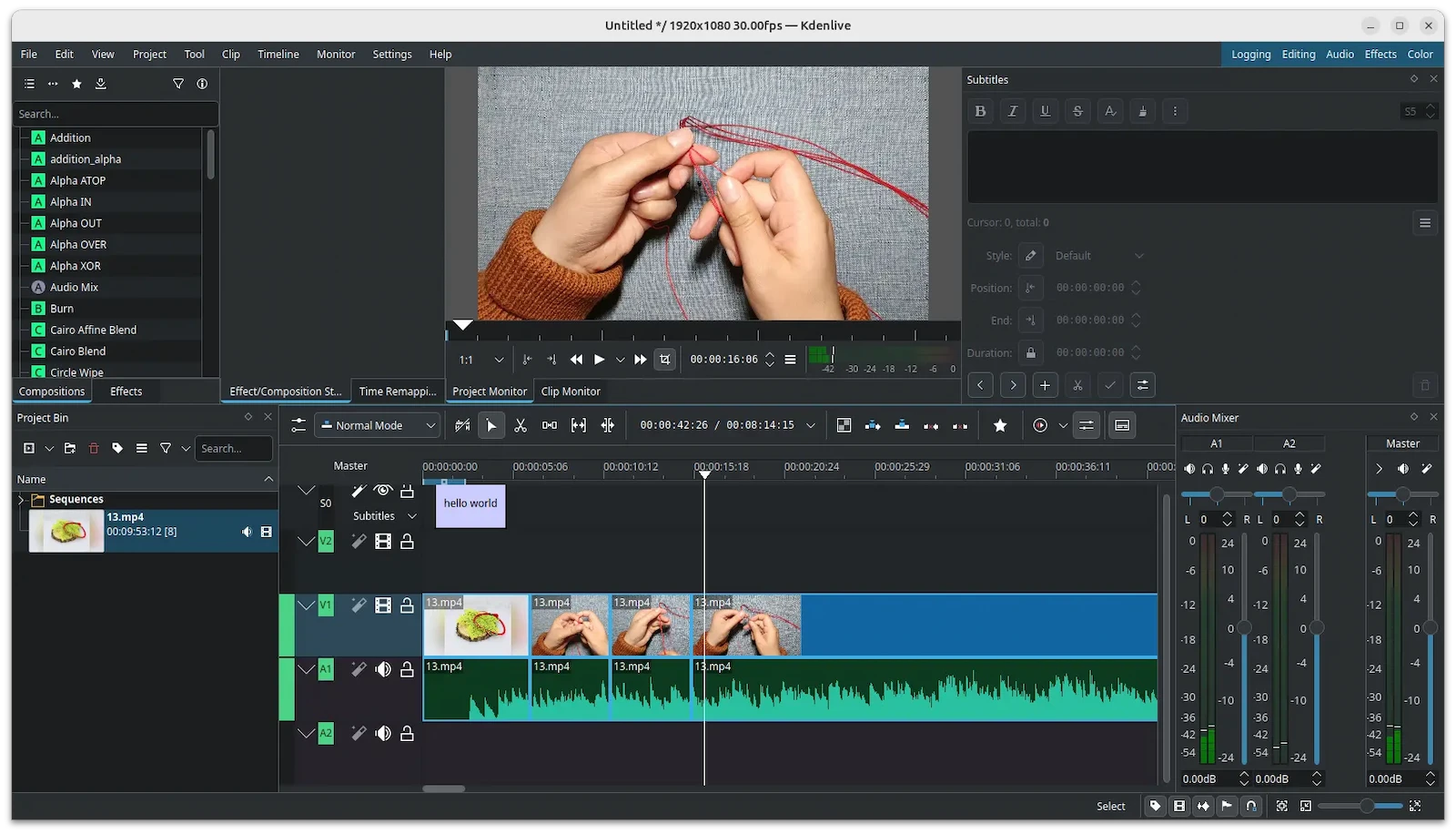
Task: Hide video on track V2
Action: pyautogui.click(x=383, y=542)
